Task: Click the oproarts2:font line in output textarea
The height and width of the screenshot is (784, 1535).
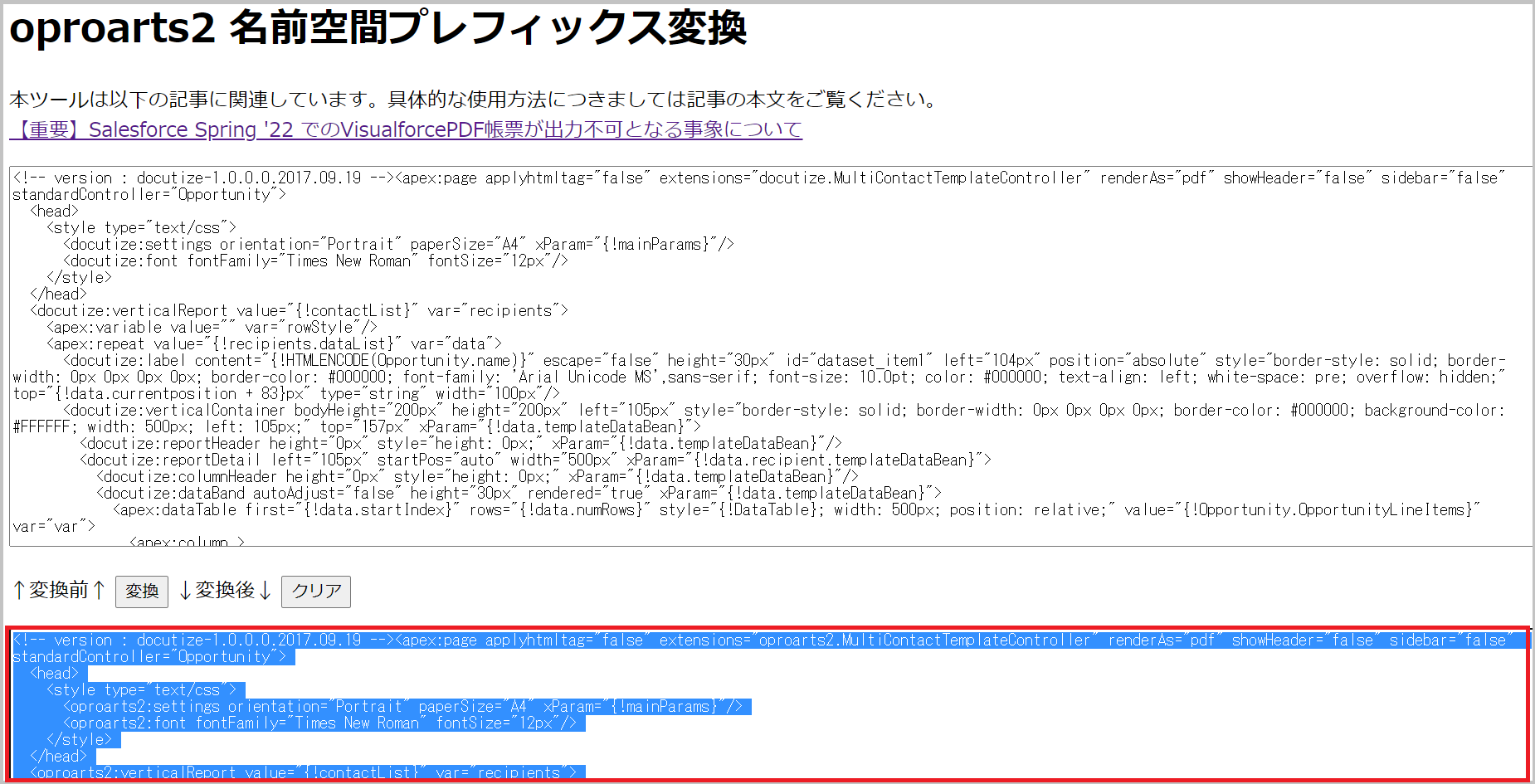Action: (324, 723)
